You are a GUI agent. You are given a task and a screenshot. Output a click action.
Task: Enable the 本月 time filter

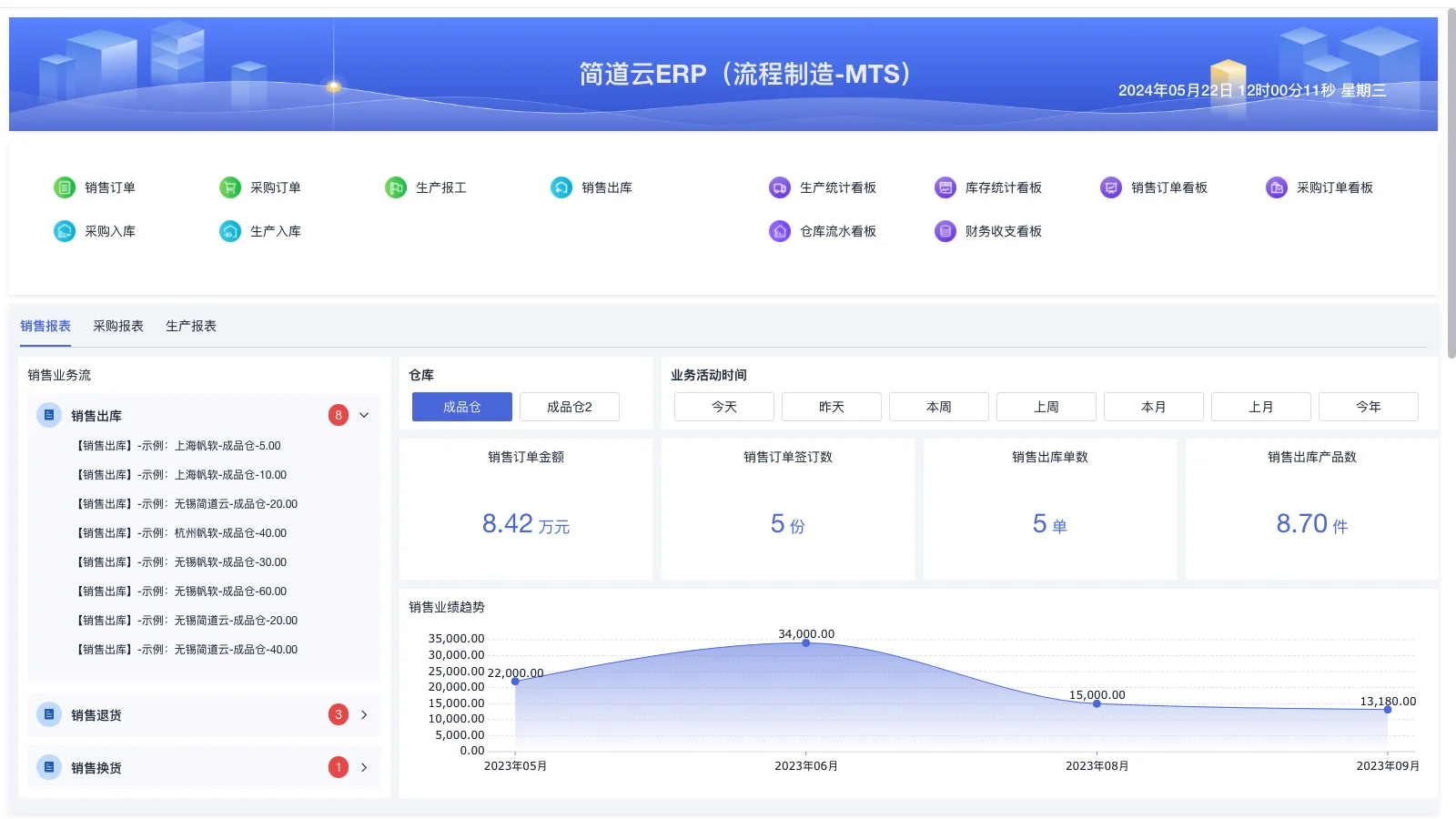click(x=1153, y=407)
